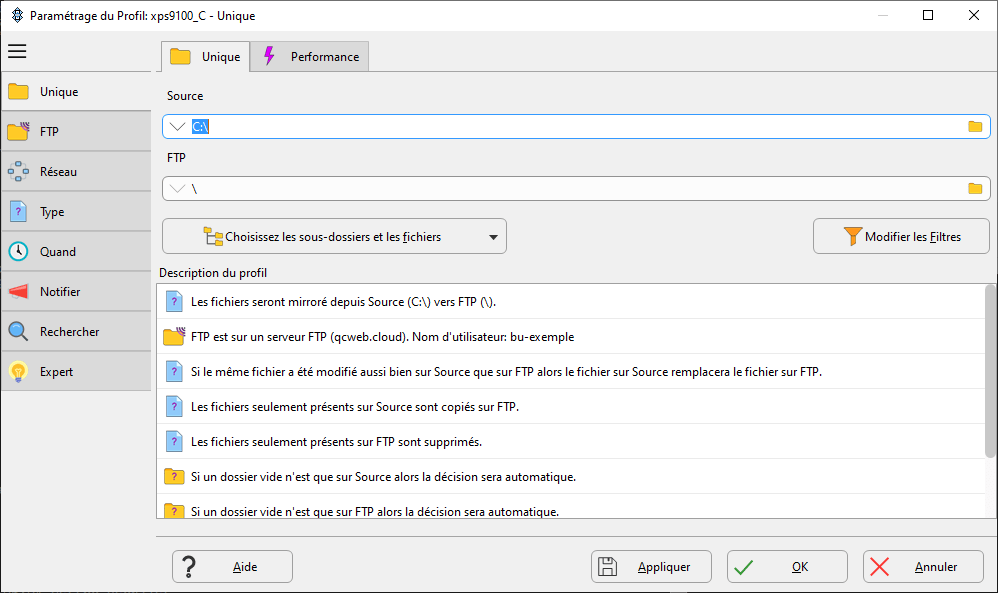Click the folder-tree icon on sous-dossiers button
The height and width of the screenshot is (593, 998).
tap(213, 236)
